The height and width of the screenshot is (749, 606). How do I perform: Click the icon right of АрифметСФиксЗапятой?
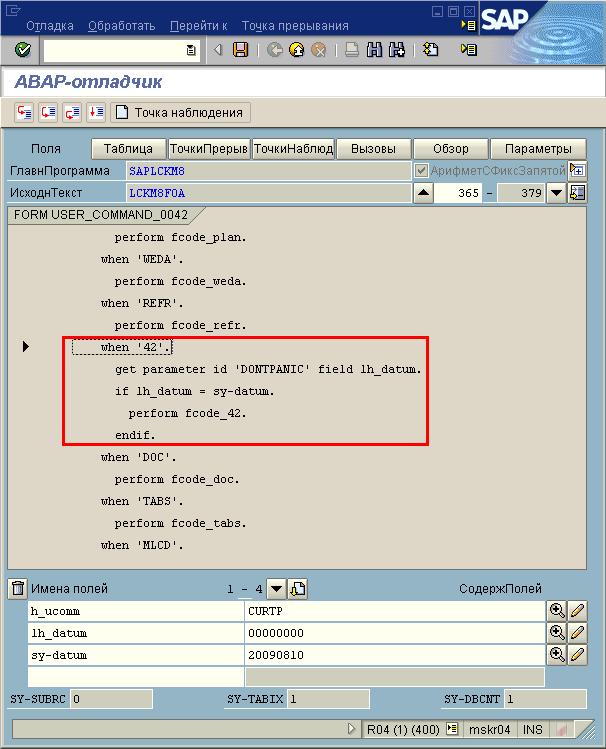pyautogui.click(x=577, y=171)
